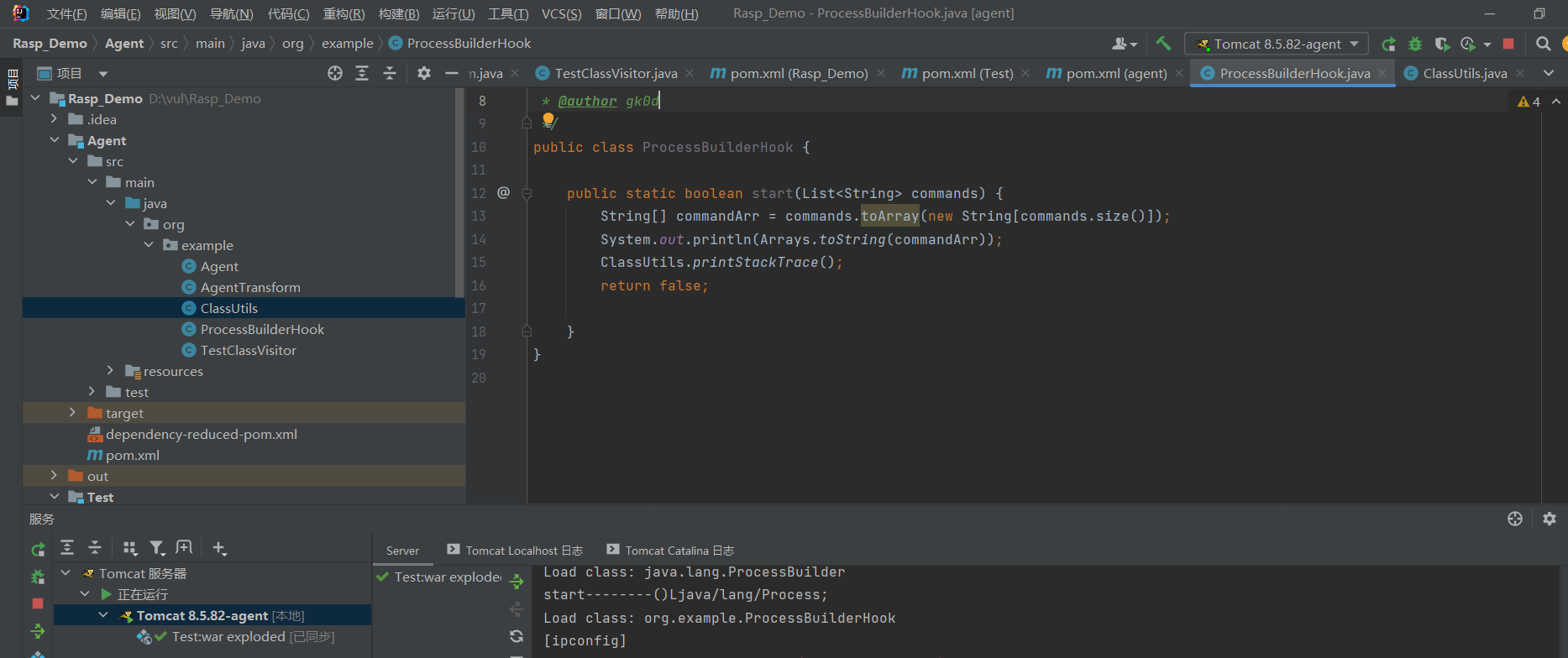Close the ProcessBuilderHook.java tab
Image resolution: width=1568 pixels, height=658 pixels.
click(x=1382, y=73)
